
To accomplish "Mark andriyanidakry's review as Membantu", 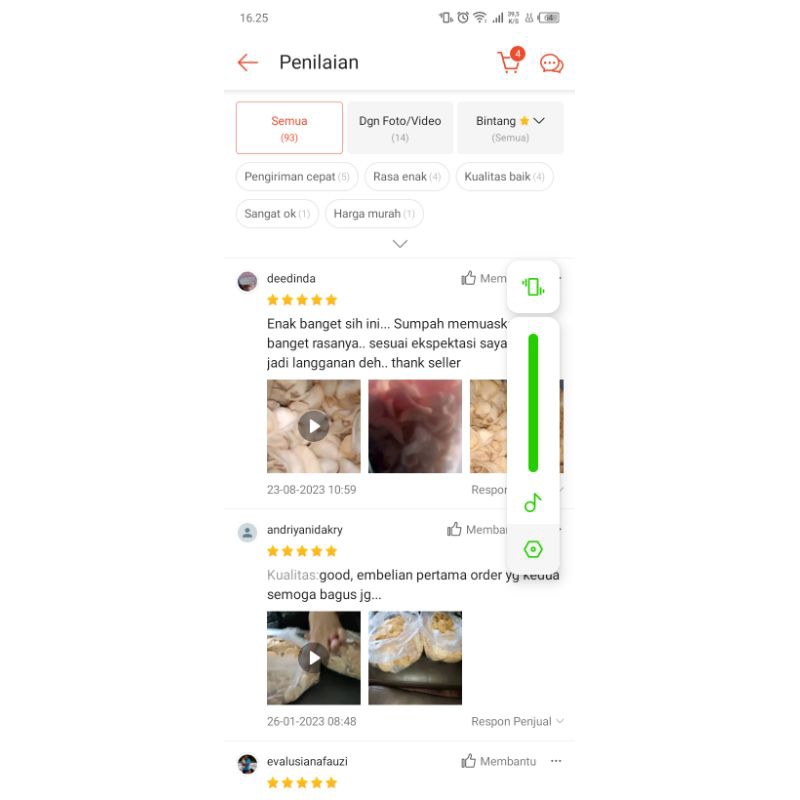I will (477, 530).
